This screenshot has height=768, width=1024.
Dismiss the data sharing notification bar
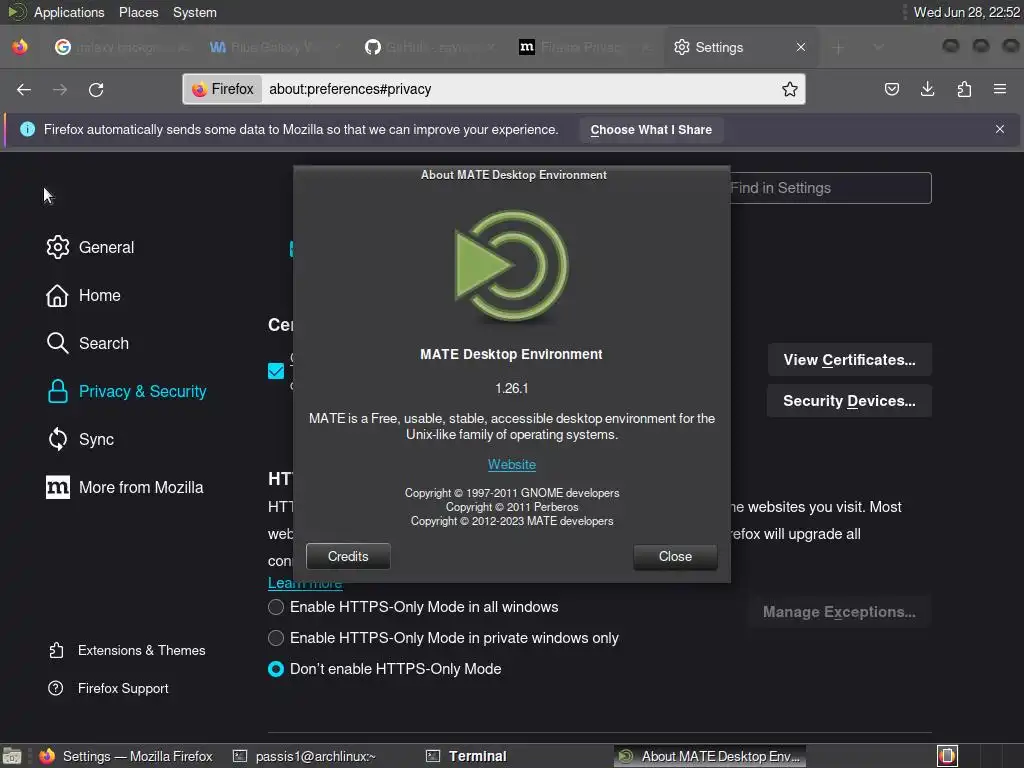[x=1000, y=129]
